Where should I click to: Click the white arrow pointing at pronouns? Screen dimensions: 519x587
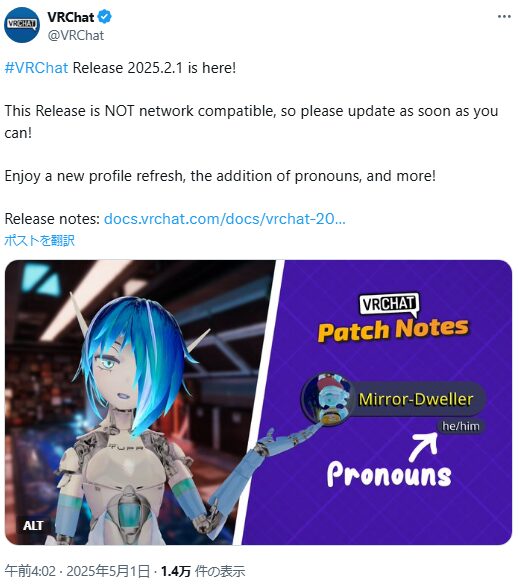tap(424, 446)
